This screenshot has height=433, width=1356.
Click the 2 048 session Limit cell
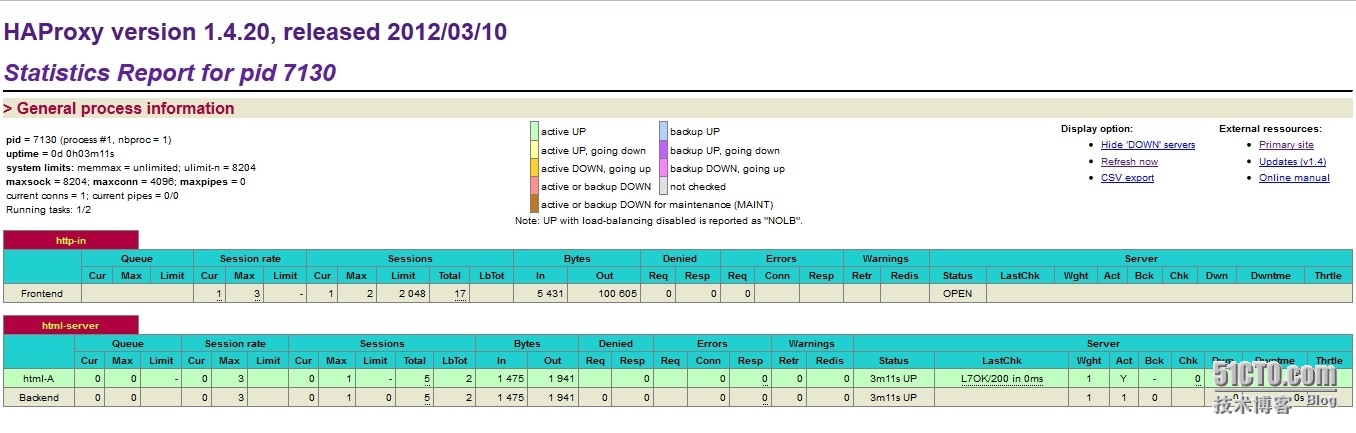(x=403, y=294)
